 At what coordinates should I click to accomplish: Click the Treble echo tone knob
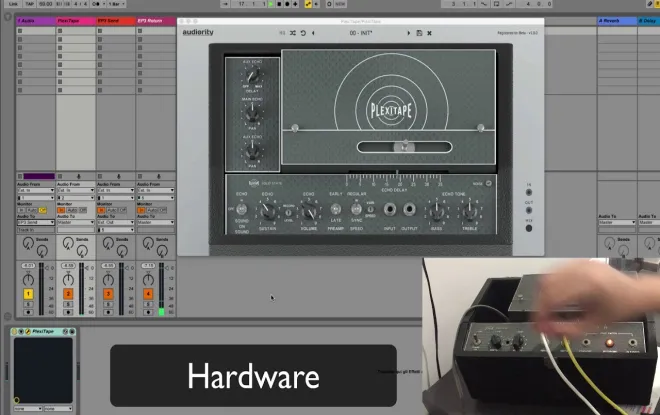[469, 212]
